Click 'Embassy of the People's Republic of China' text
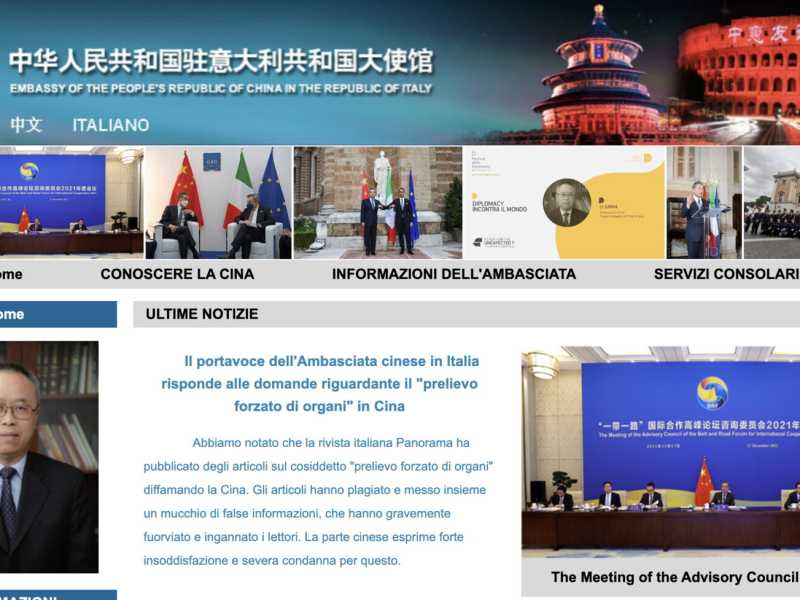This screenshot has height=600, width=800. (x=221, y=89)
